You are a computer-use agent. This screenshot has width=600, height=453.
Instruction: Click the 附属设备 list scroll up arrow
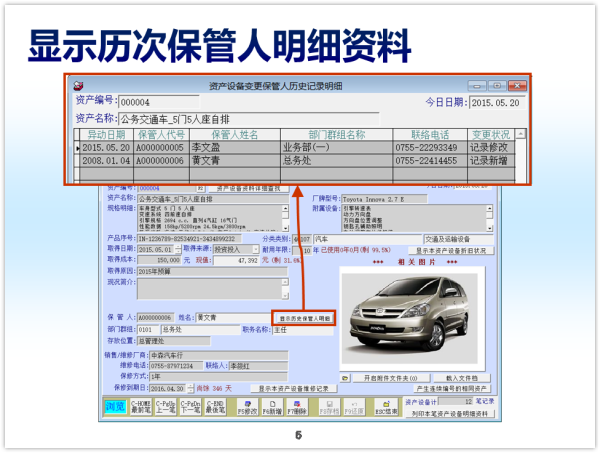(489, 209)
